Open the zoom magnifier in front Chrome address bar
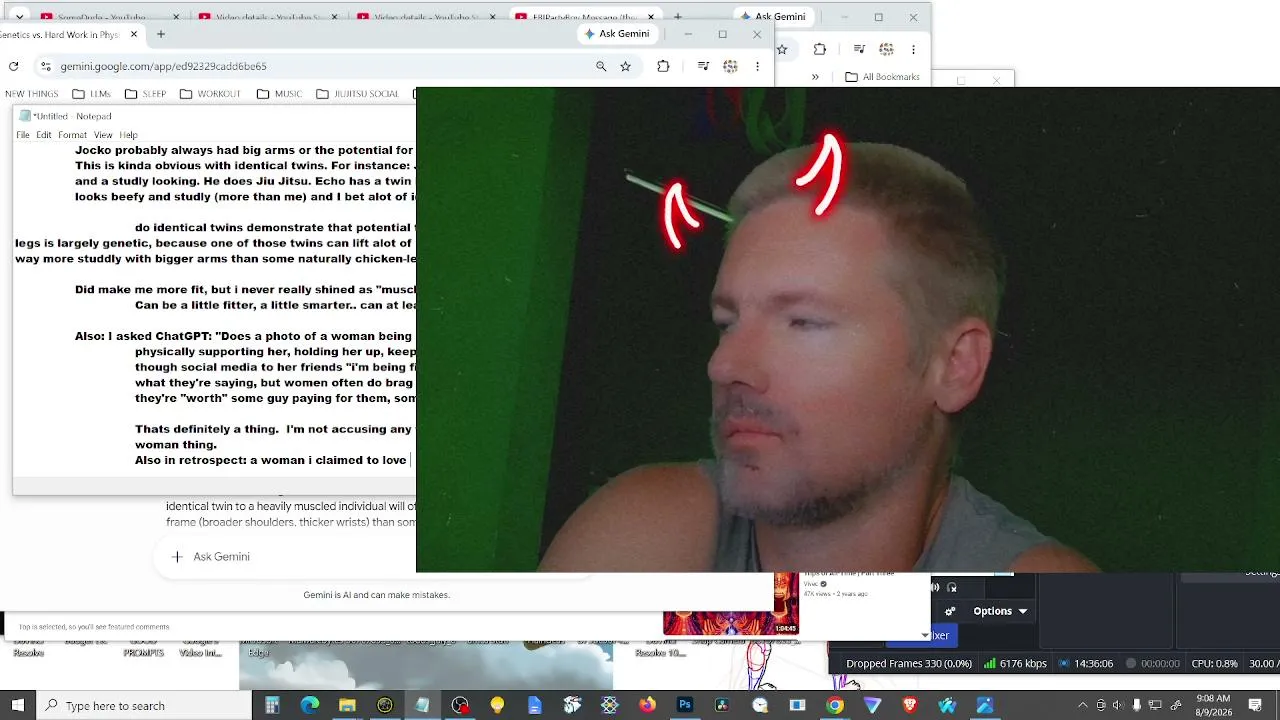Screen dimensions: 1280x720 point(601,66)
